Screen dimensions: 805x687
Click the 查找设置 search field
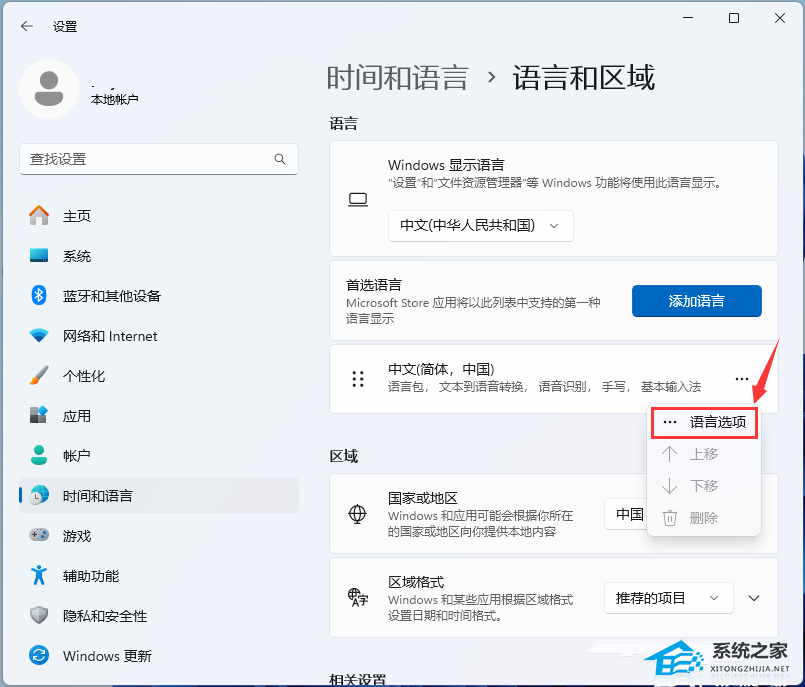click(x=159, y=159)
